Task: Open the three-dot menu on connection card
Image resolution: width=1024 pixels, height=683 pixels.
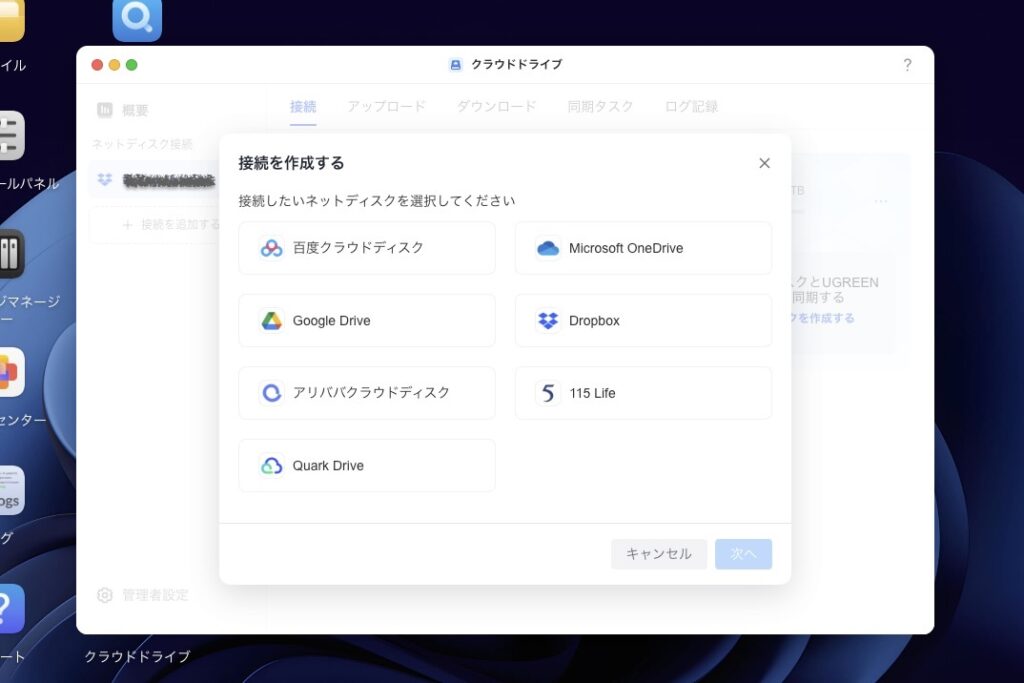Action: (x=881, y=201)
